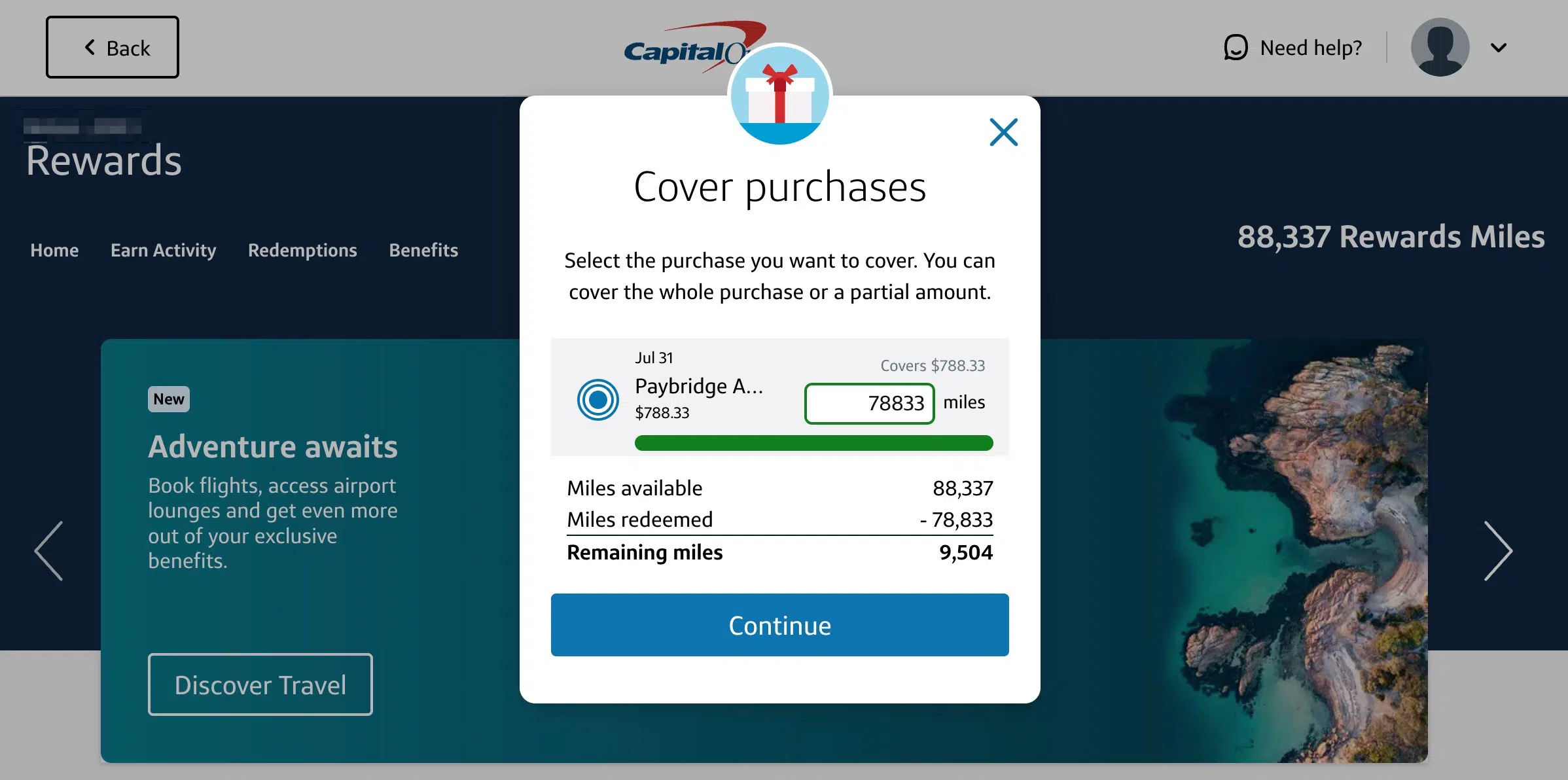
Task: Click the Continue button to proceed
Action: [780, 625]
